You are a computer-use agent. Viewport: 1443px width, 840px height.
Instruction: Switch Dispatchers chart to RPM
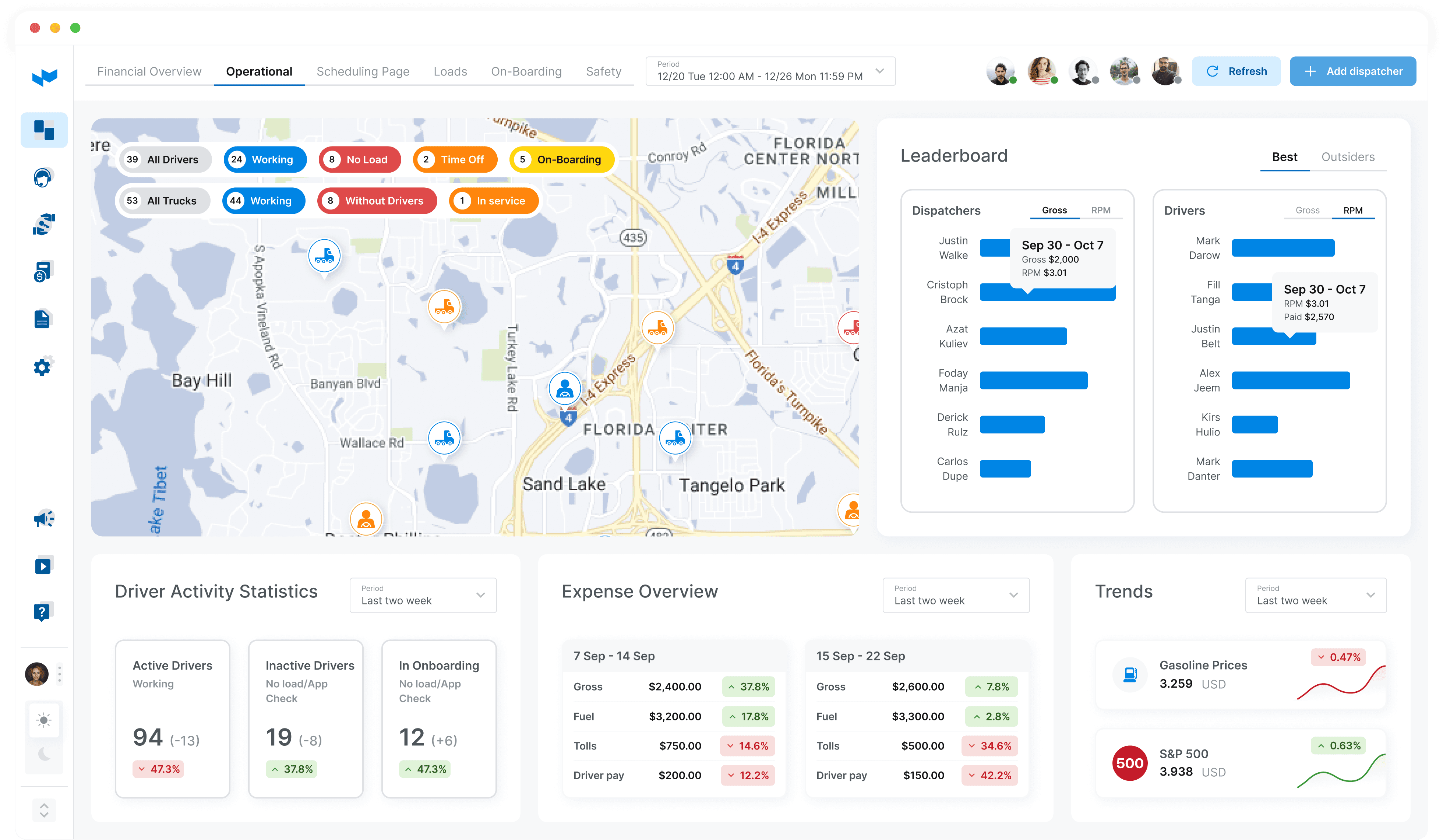coord(1101,210)
